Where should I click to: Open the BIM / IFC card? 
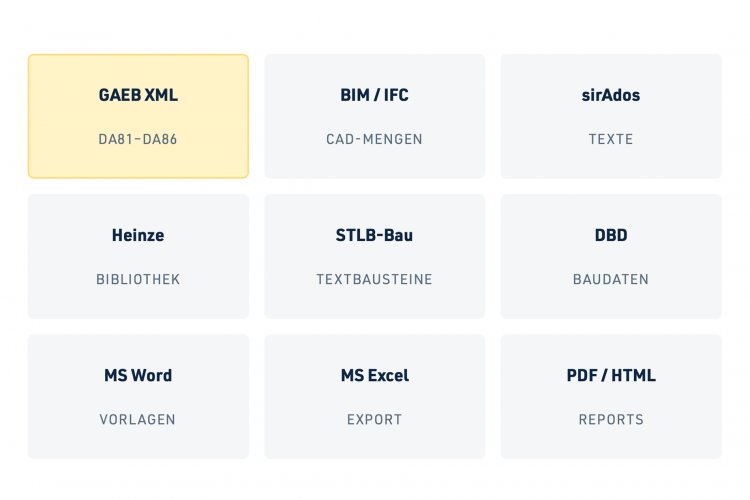click(375, 116)
